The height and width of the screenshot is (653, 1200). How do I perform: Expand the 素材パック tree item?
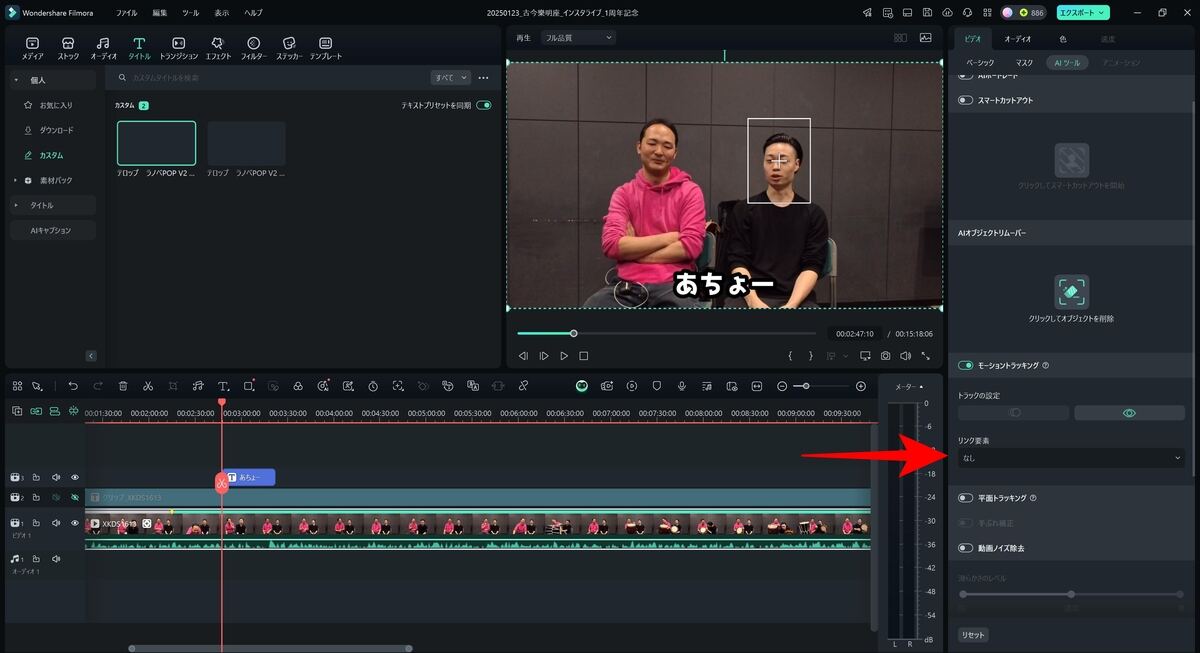(15, 180)
